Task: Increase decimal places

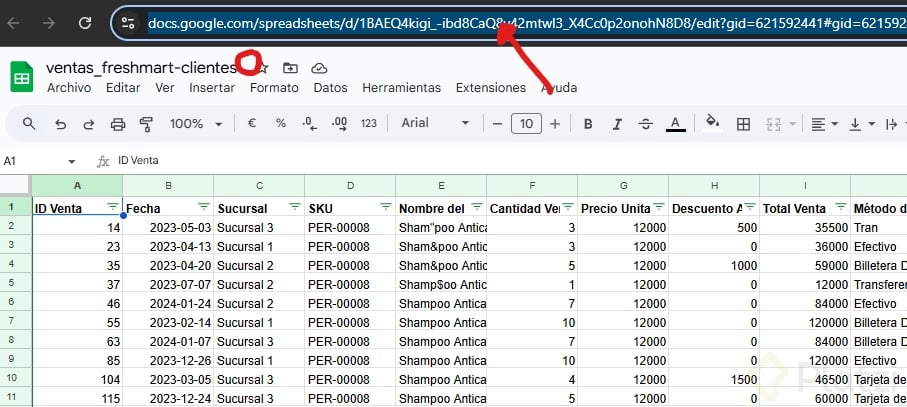Action: [x=339, y=124]
